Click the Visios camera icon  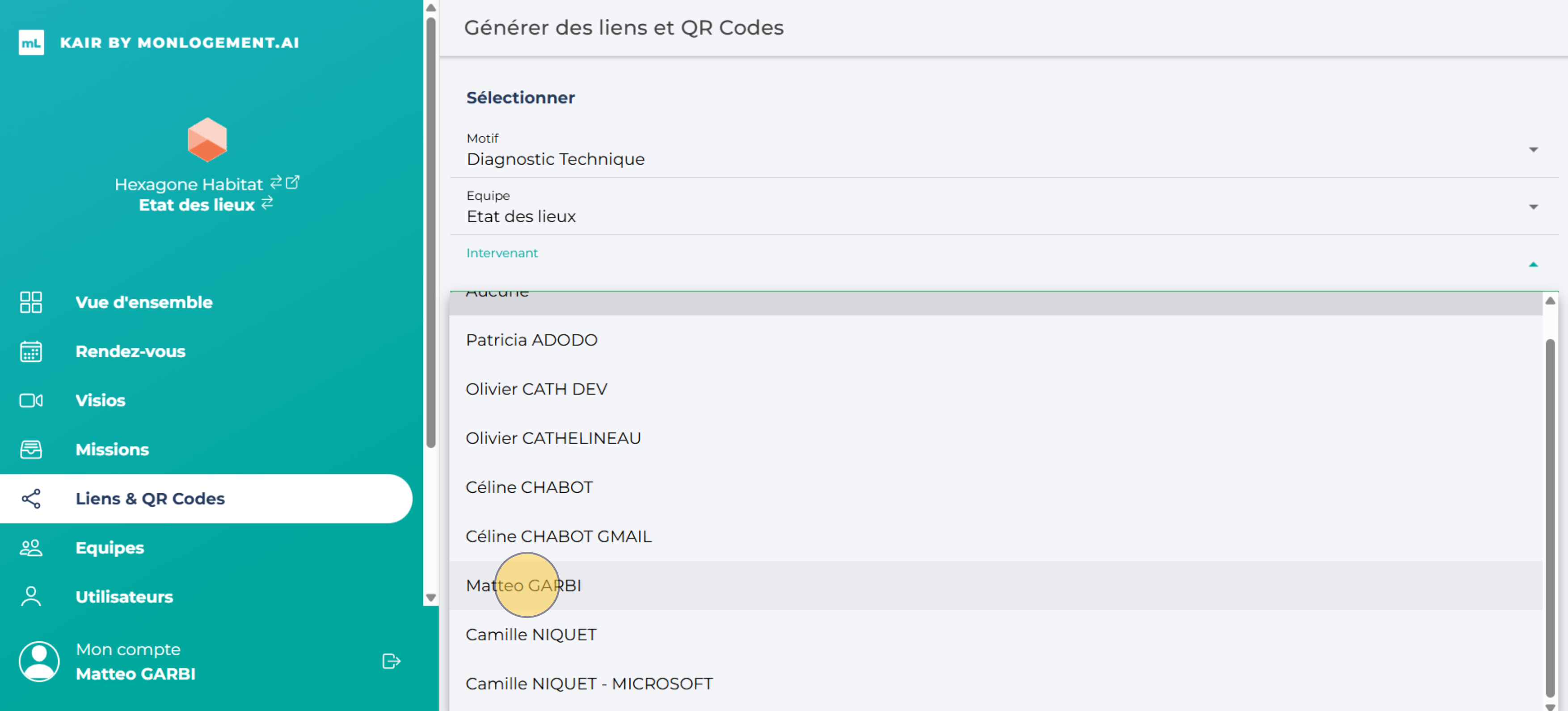31,401
